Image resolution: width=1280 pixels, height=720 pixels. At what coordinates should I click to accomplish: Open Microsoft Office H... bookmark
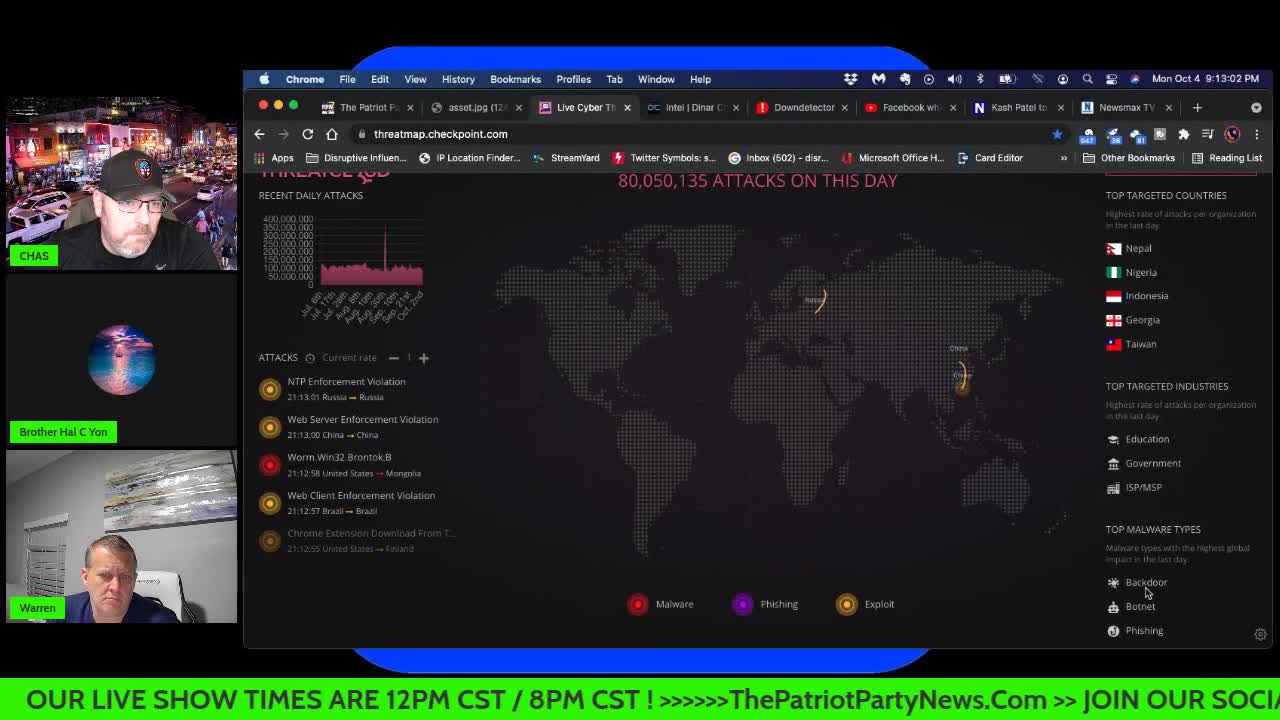[x=893, y=158]
